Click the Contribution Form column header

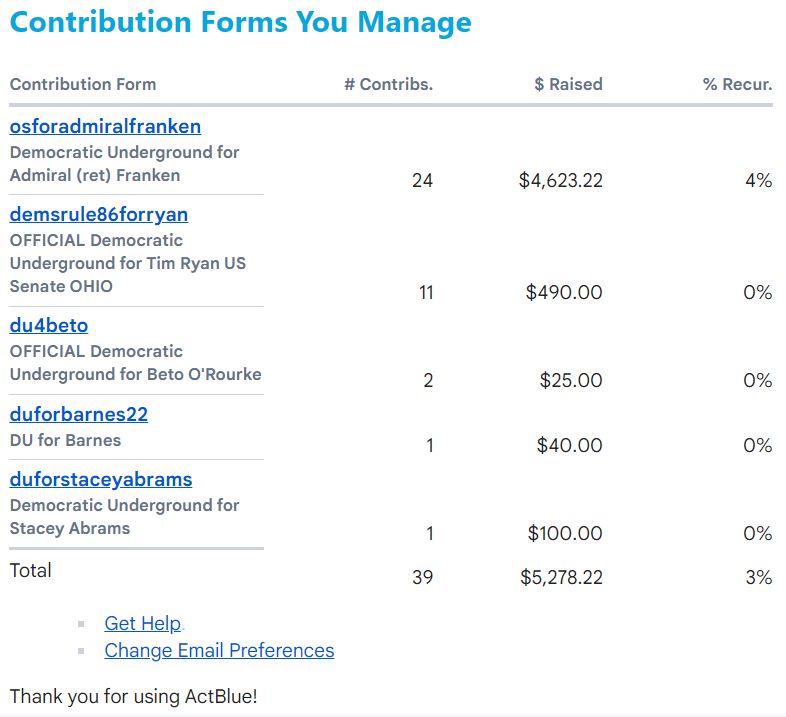click(83, 84)
